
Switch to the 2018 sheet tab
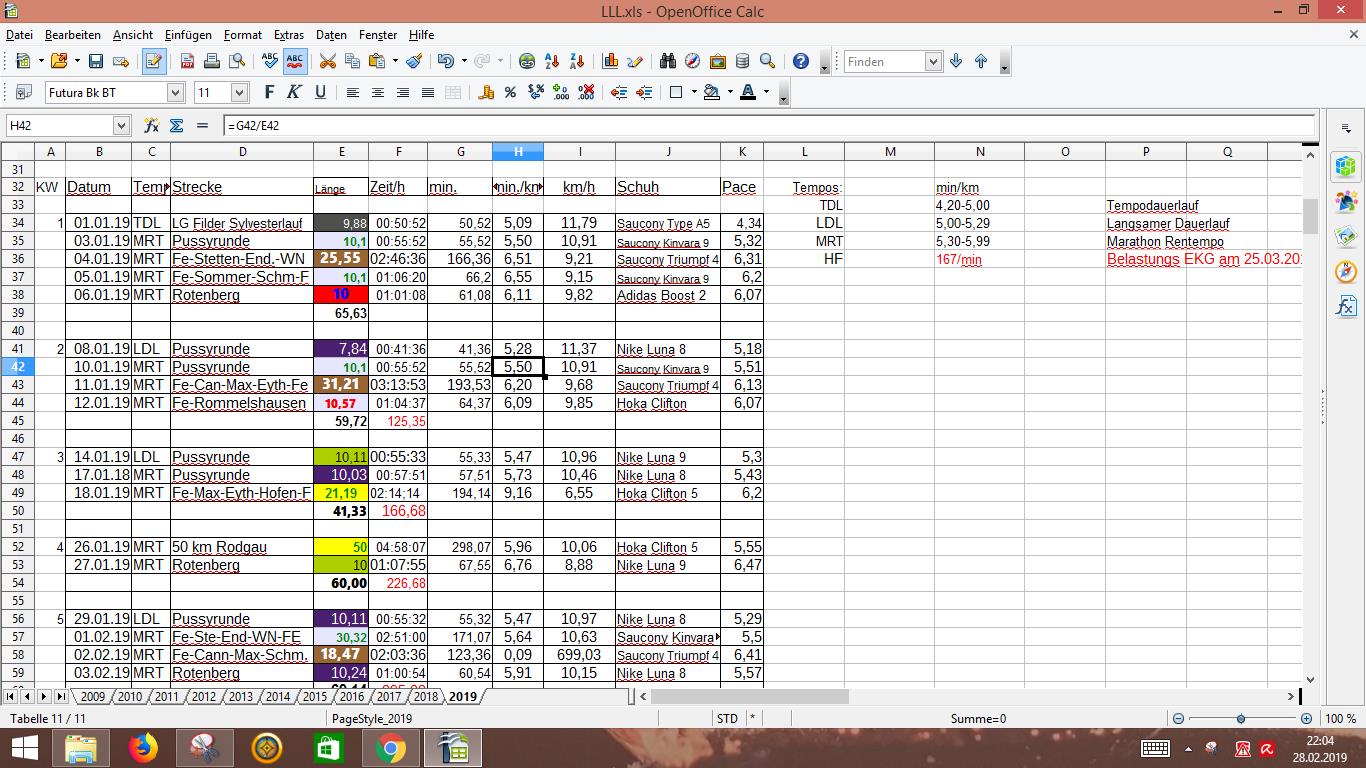coord(425,696)
